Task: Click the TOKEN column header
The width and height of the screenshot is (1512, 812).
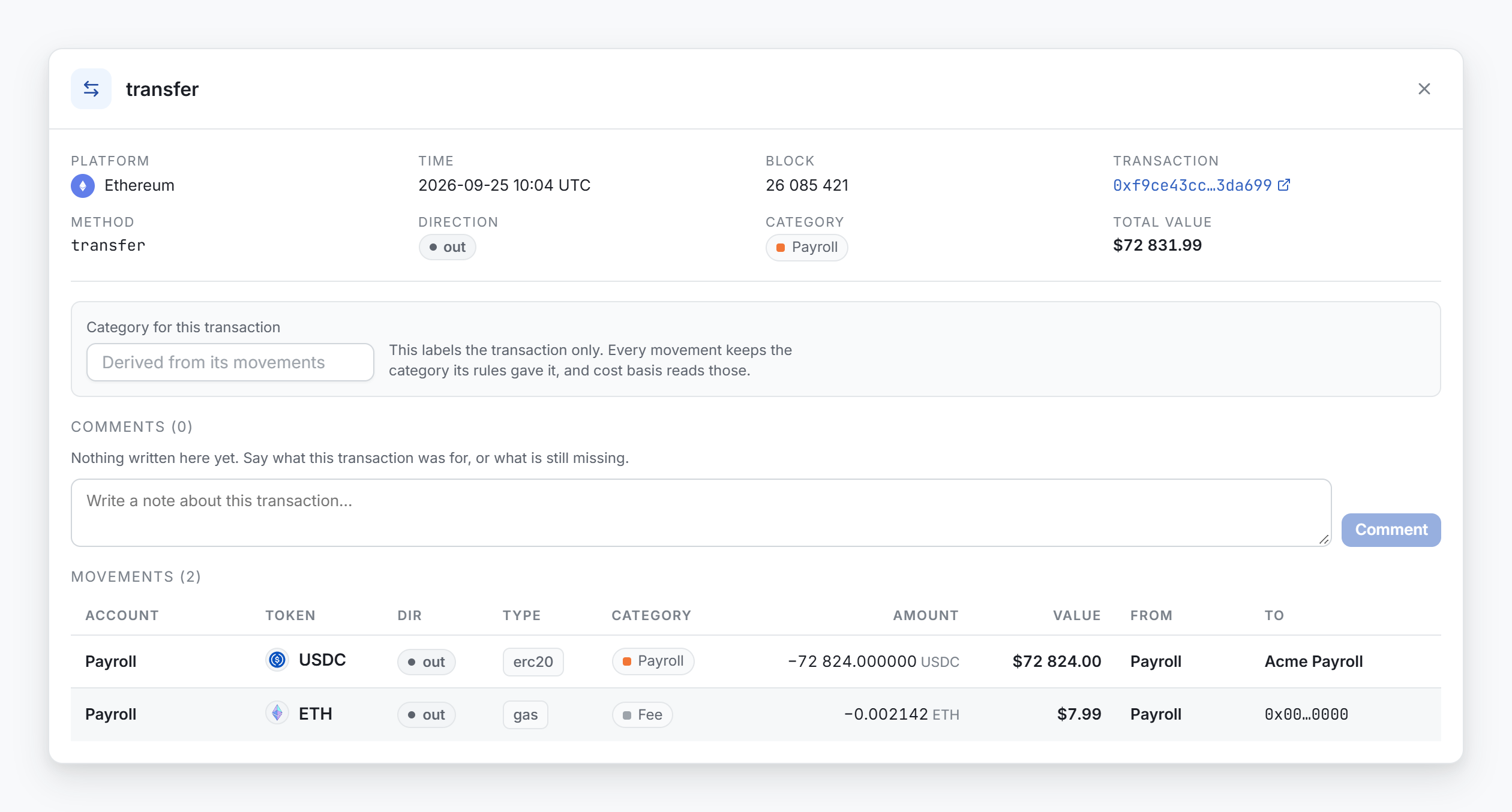Action: tap(290, 615)
